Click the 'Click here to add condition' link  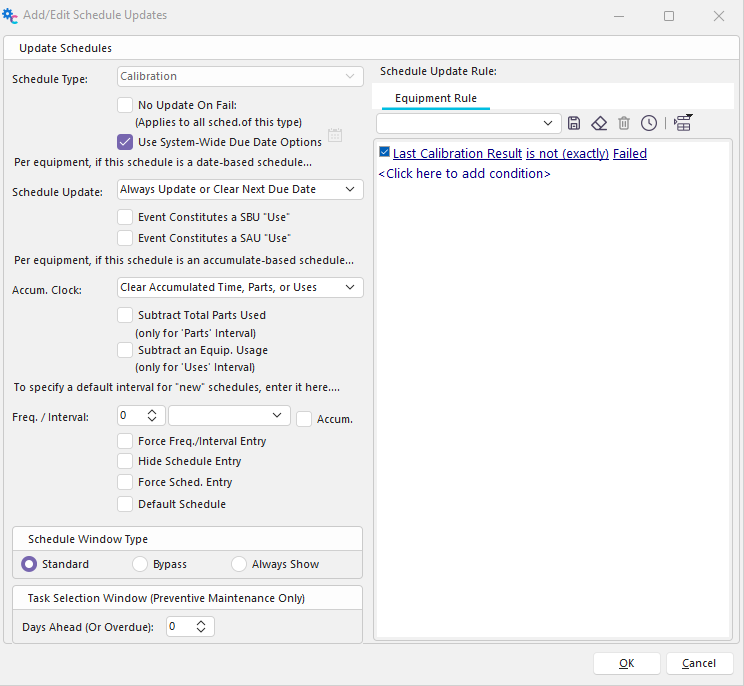pyautogui.click(x=464, y=174)
